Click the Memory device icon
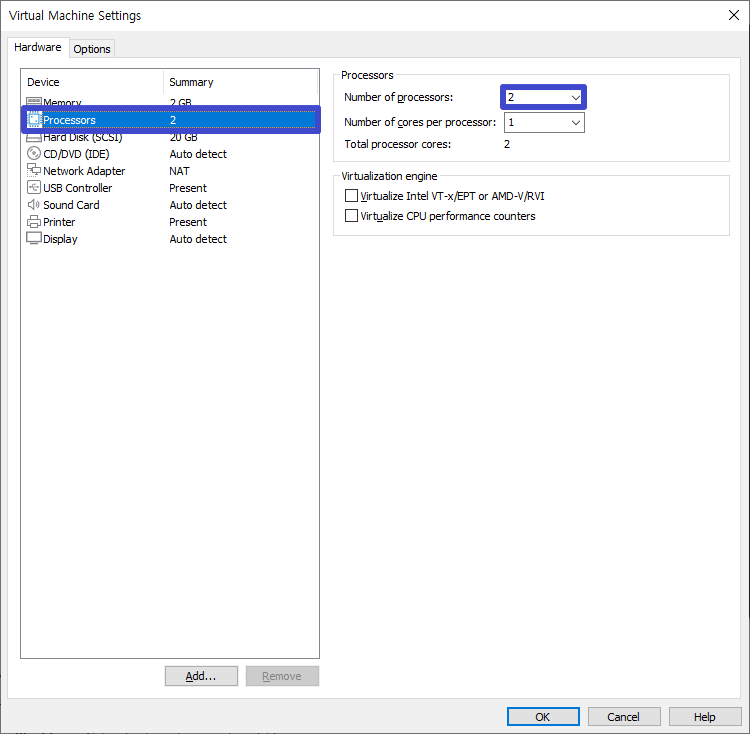This screenshot has width=750, height=734. pyautogui.click(x=33, y=102)
